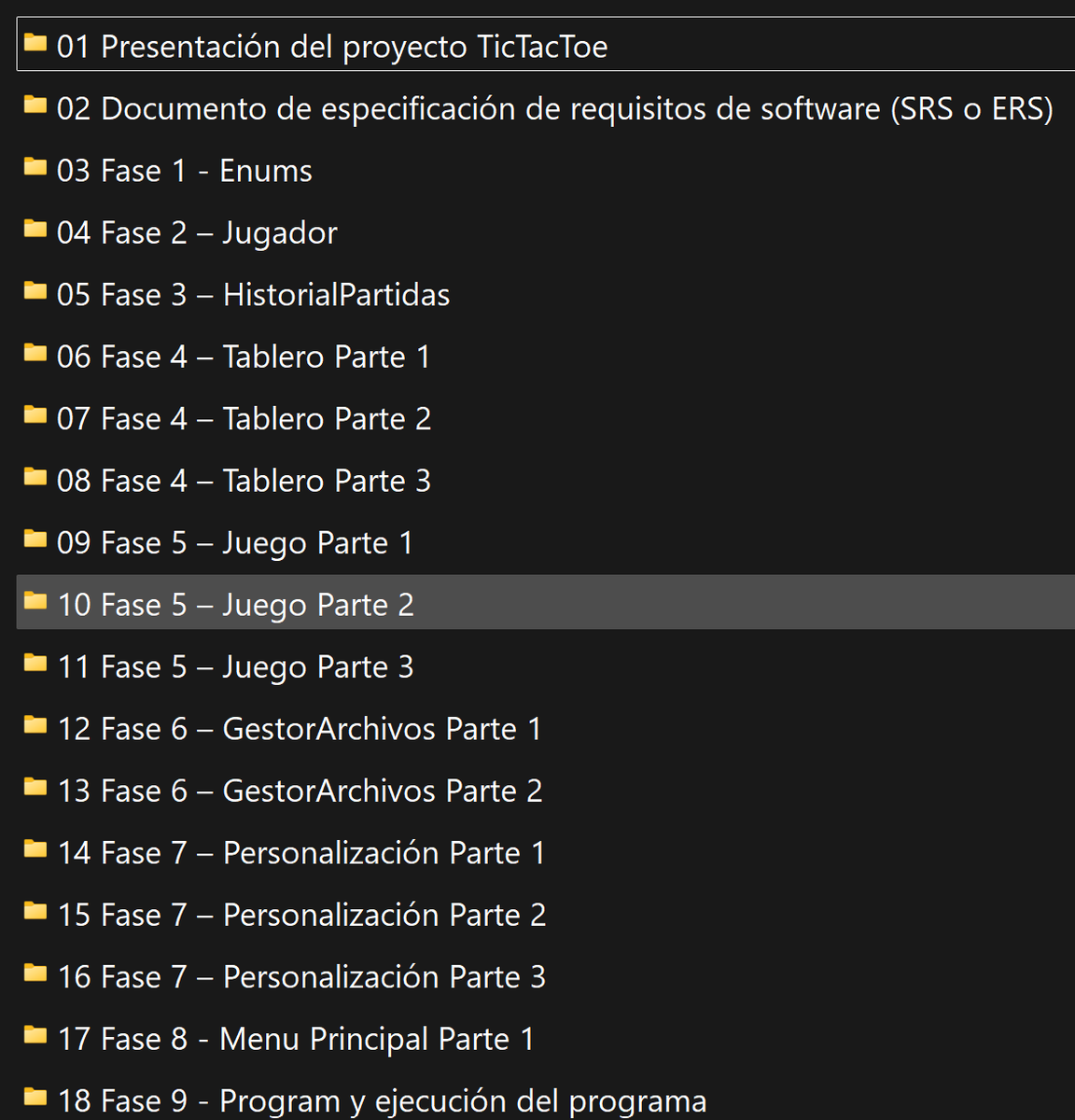Select the '13 Fase 6 – GestorArchivos Parte 2' name
The image size is (1075, 1120).
click(x=300, y=791)
